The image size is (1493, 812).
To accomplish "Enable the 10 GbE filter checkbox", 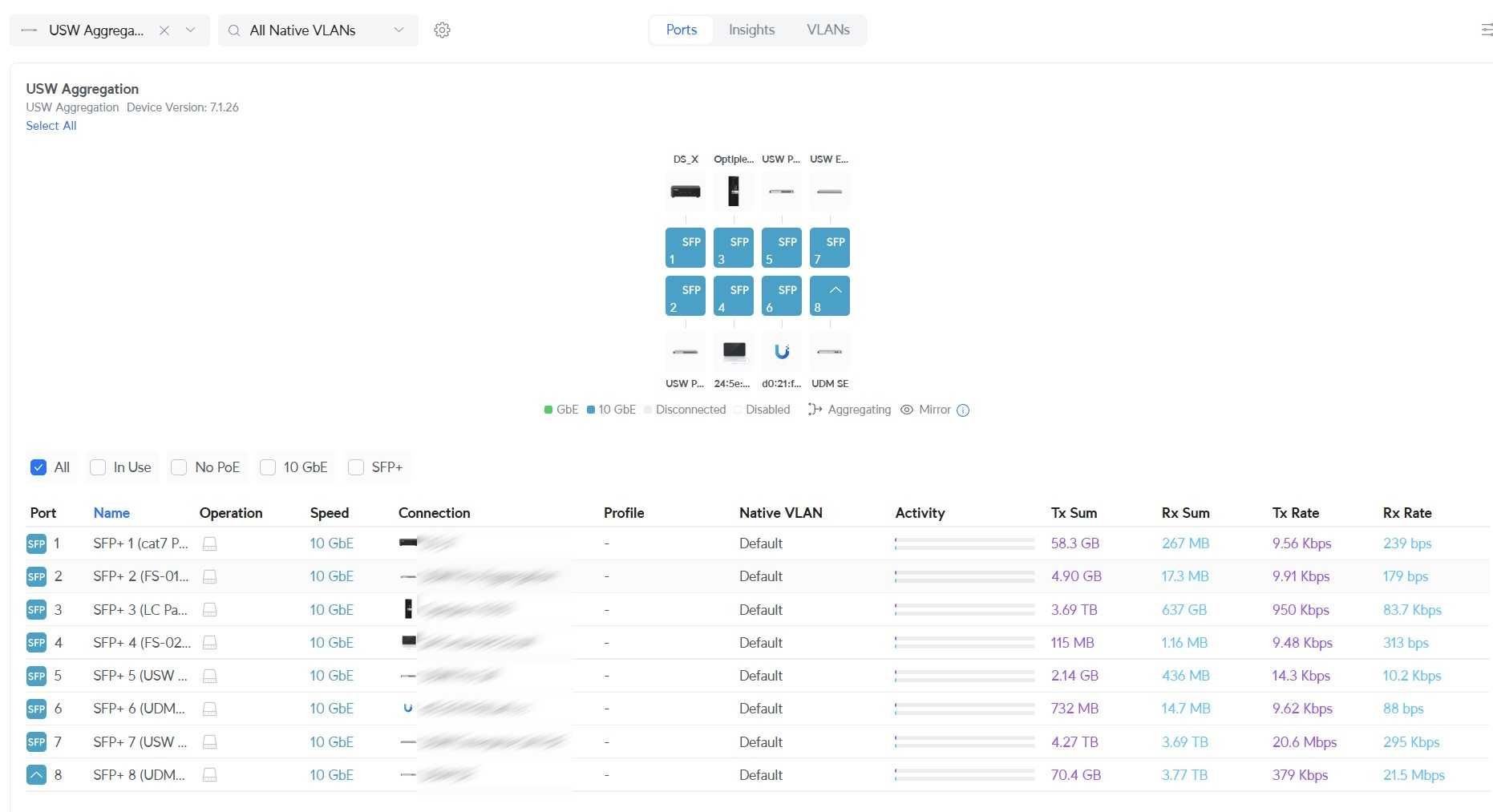I will click(268, 467).
